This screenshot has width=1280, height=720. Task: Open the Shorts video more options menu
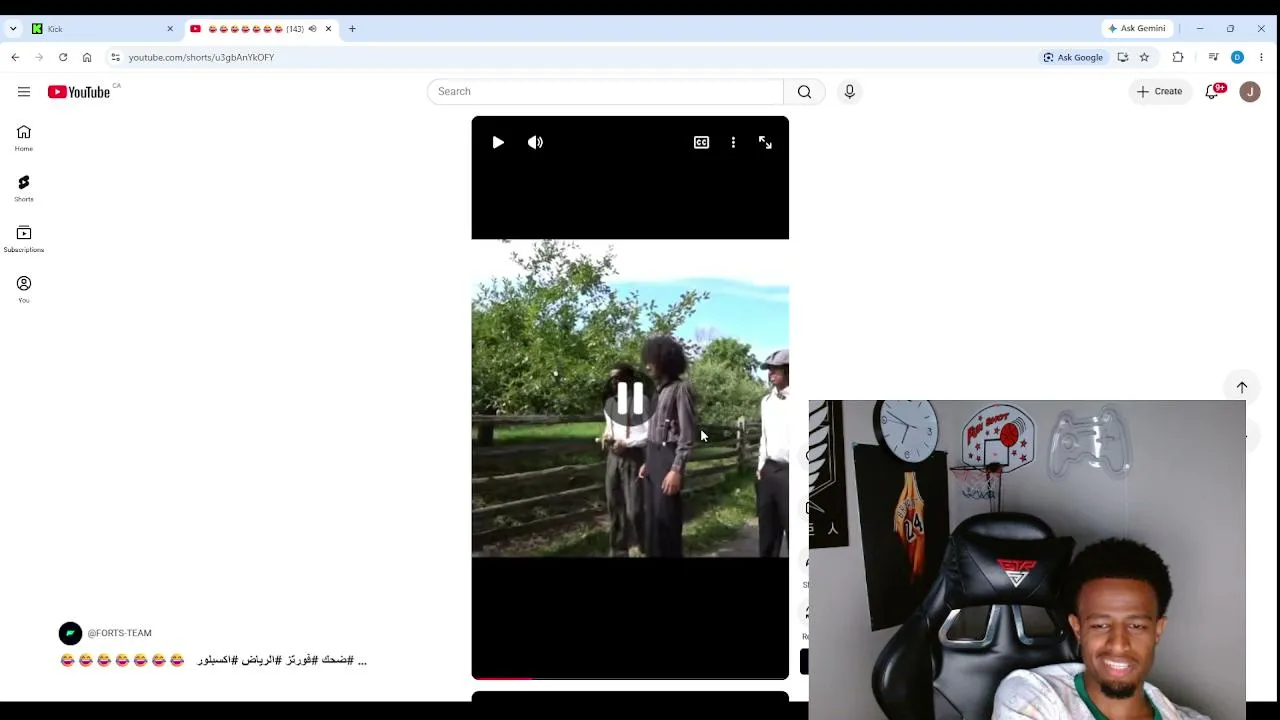point(733,143)
